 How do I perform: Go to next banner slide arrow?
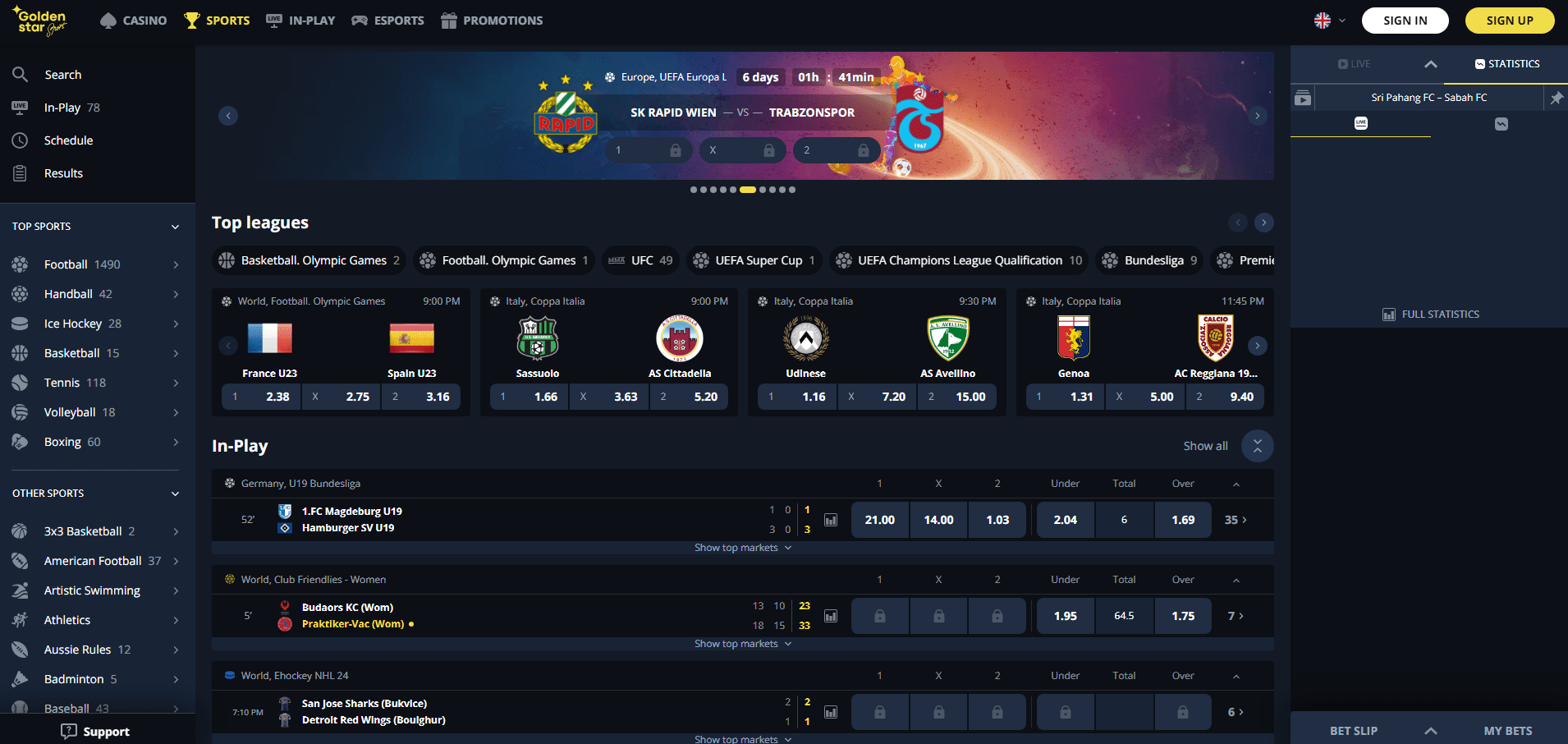pos(1257,116)
